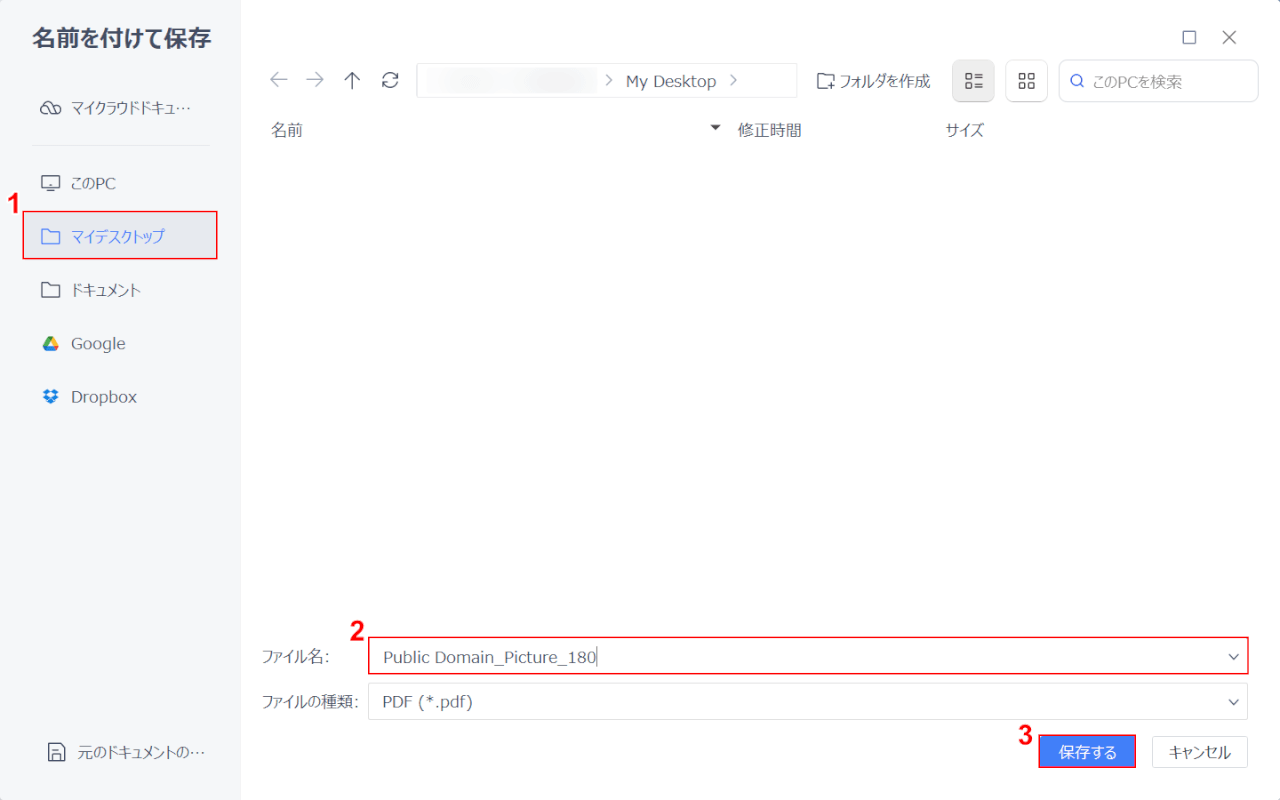Screen dimensions: 1280x800
Task: Open the ファイルの種類 PDF type dropdown
Action: click(808, 702)
